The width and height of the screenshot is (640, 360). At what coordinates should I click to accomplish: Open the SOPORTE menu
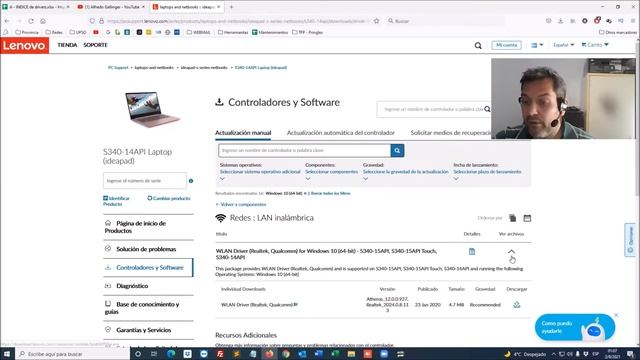coord(95,45)
